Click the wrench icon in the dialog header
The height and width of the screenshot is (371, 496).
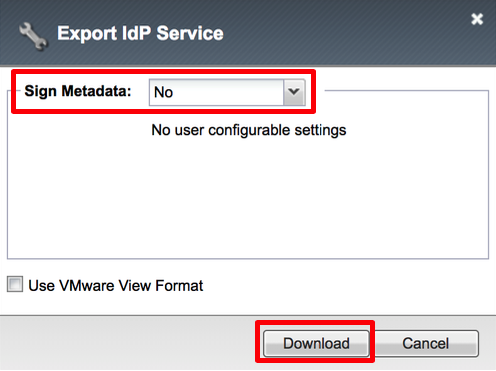(33, 36)
